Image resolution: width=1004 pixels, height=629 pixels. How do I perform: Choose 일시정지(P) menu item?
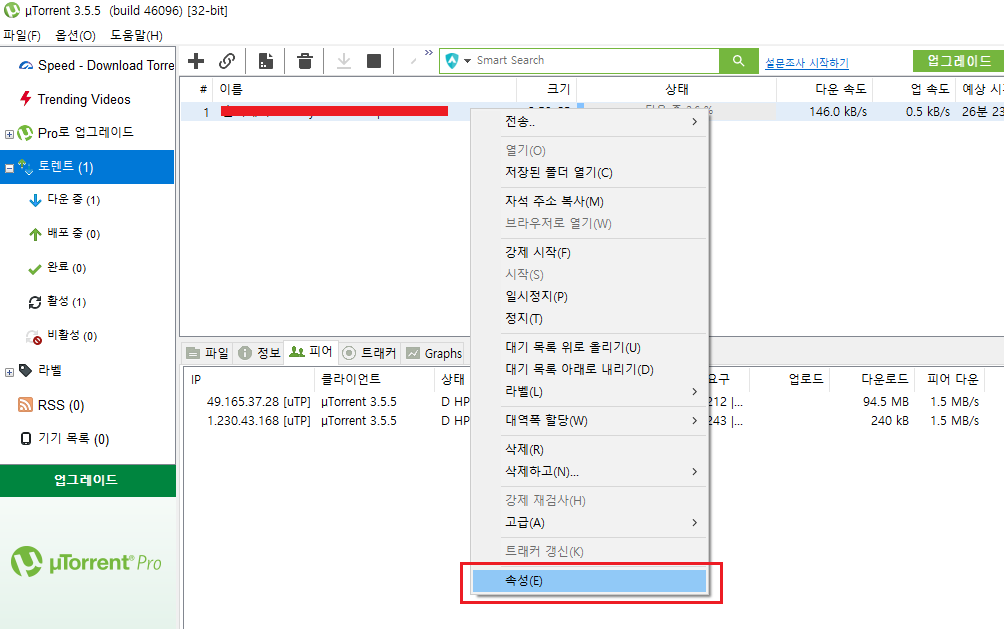click(x=590, y=297)
